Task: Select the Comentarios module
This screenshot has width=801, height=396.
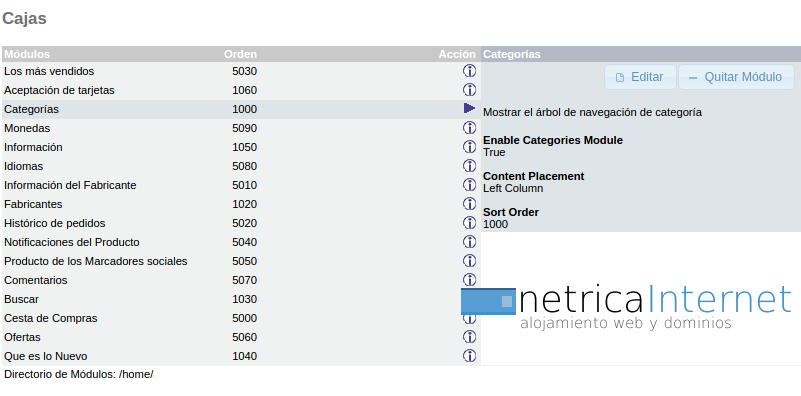Action: (36, 280)
